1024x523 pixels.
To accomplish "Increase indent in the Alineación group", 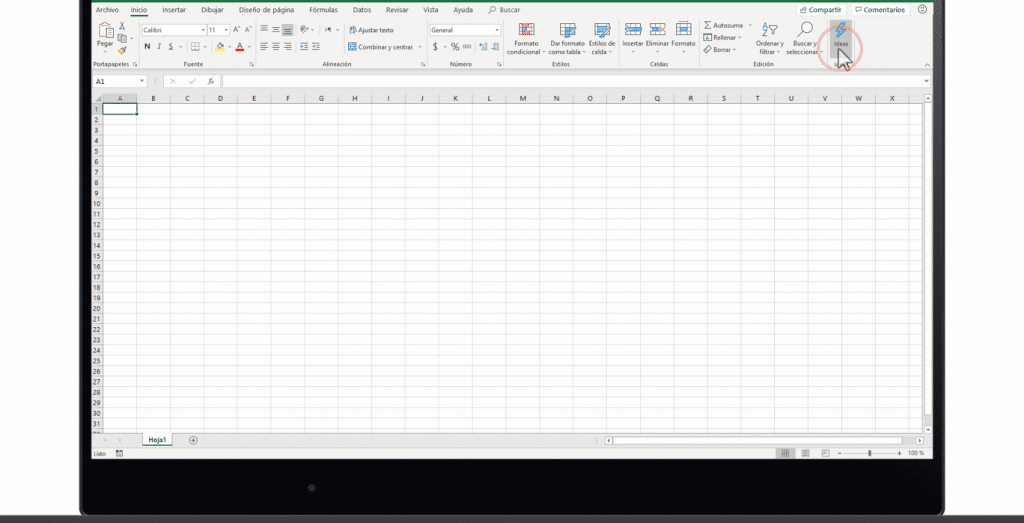I will pyautogui.click(x=316, y=46).
